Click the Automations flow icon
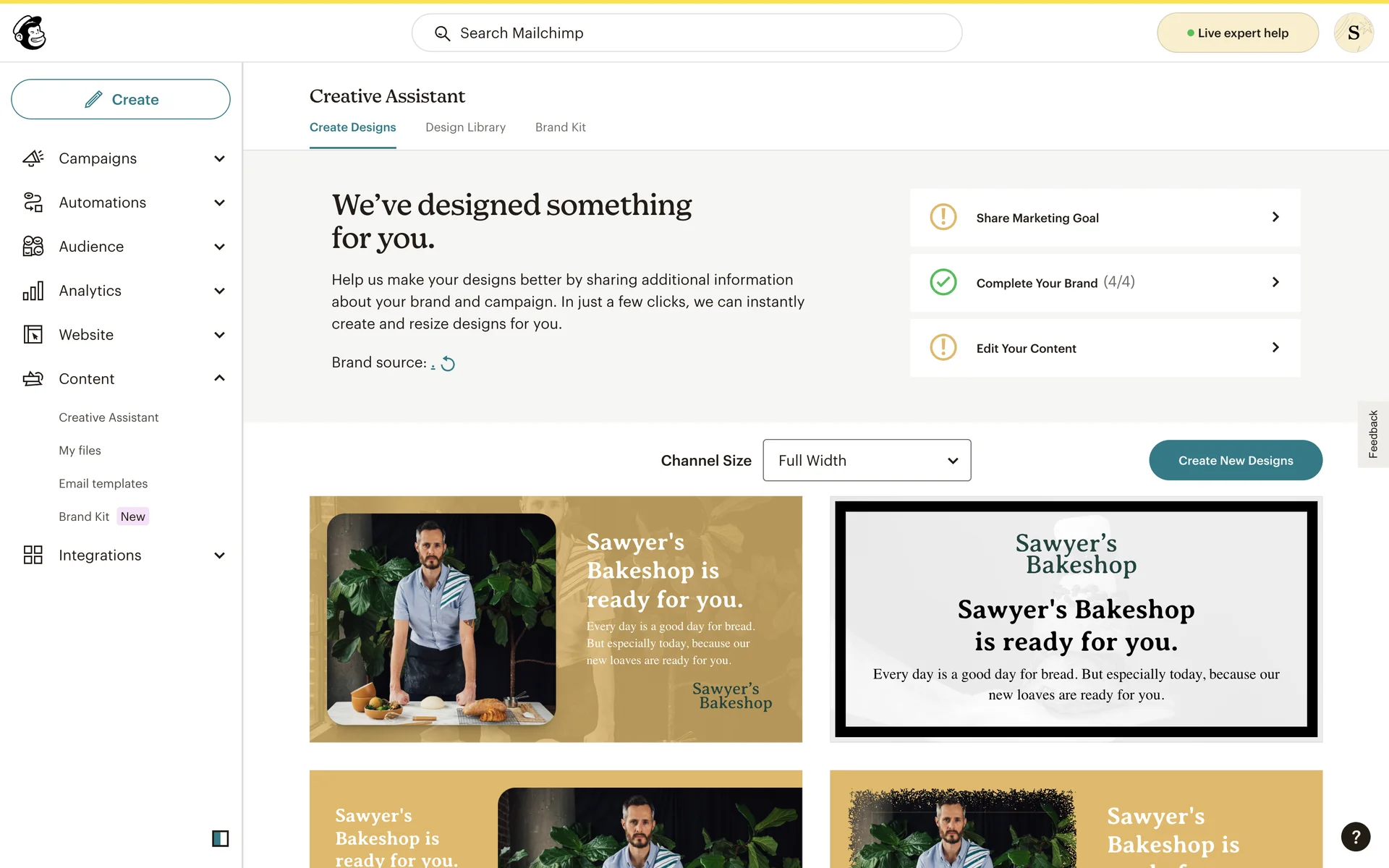 tap(33, 203)
